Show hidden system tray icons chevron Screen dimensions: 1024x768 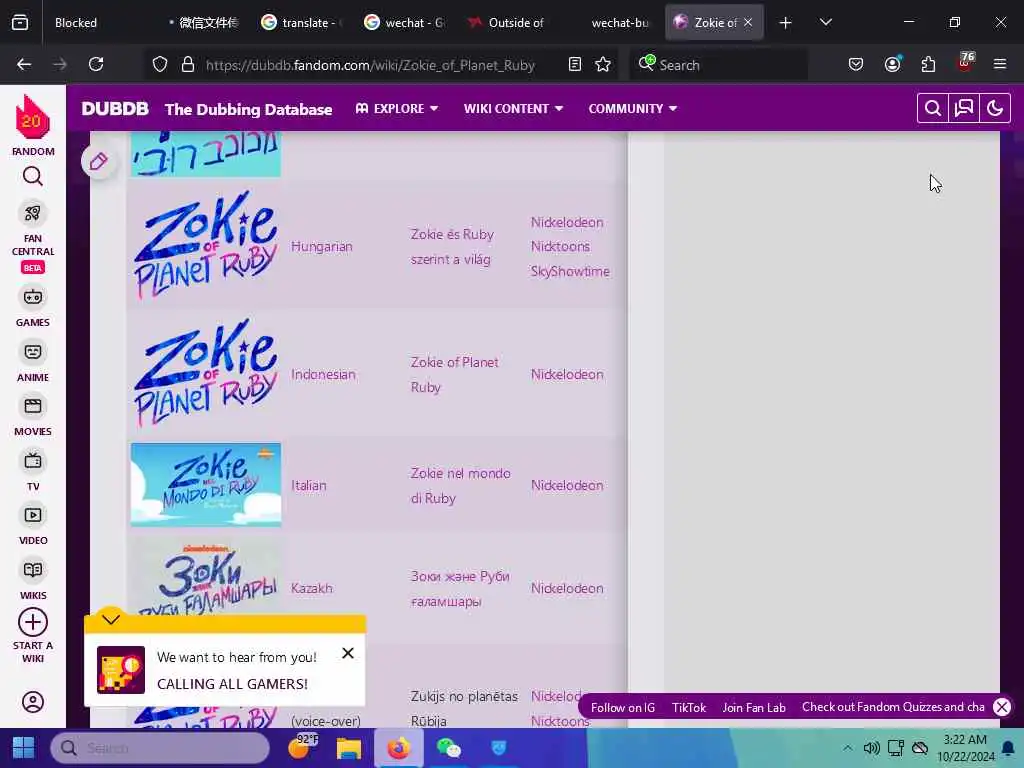tap(848, 748)
